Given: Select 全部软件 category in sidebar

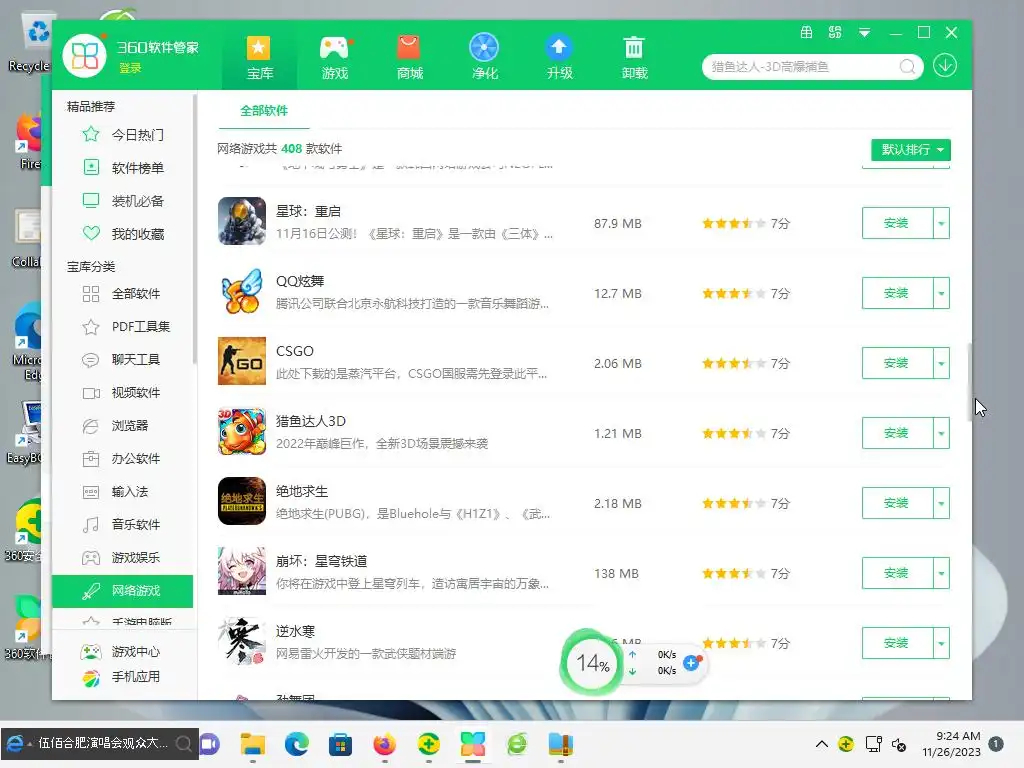Looking at the screenshot, I should click(123, 294).
